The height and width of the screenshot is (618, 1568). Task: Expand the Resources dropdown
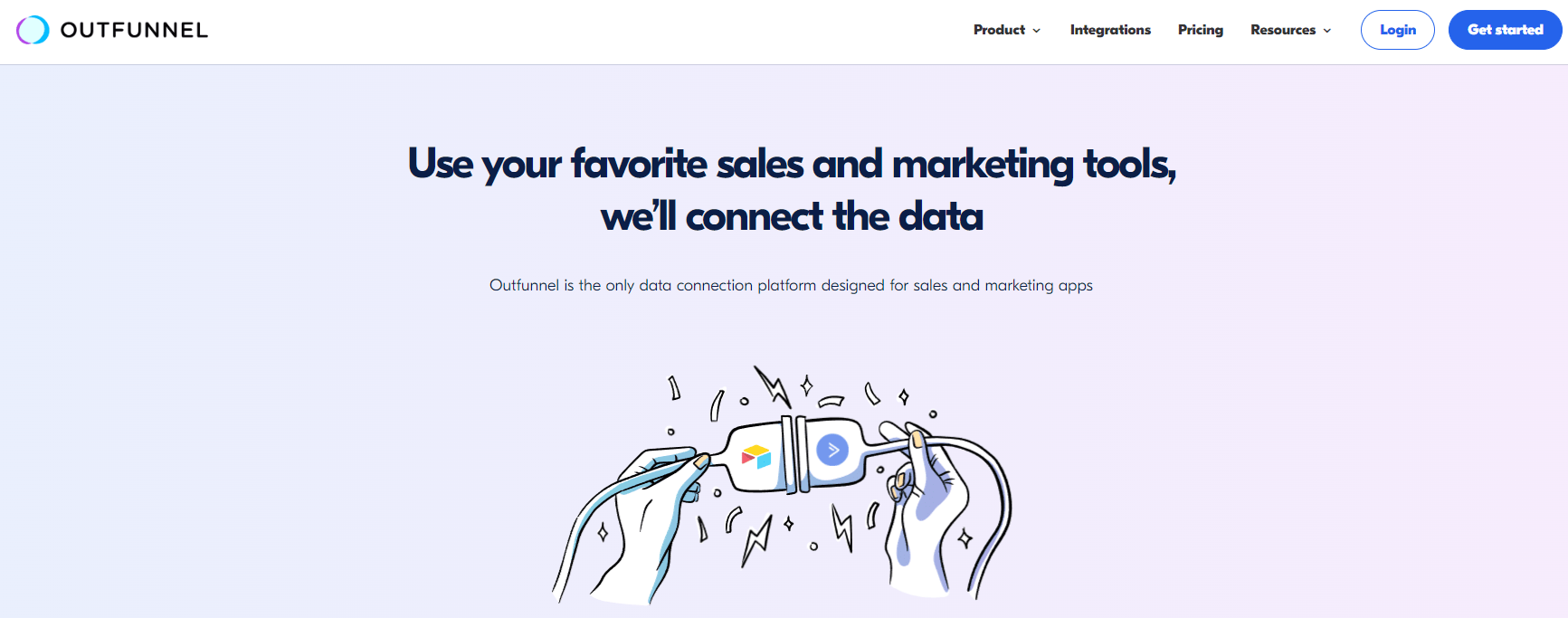pos(1283,30)
